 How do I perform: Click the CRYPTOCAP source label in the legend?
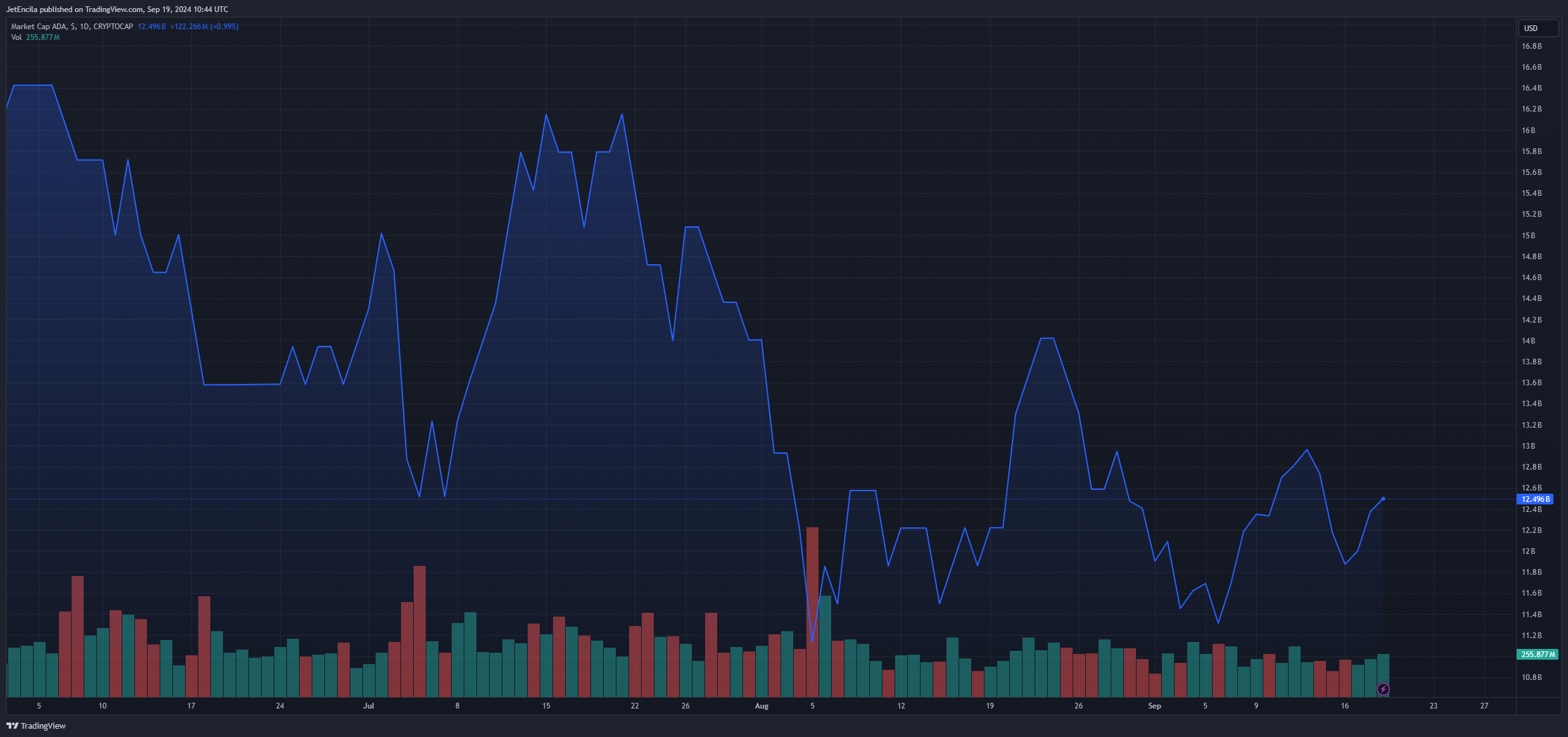point(113,27)
